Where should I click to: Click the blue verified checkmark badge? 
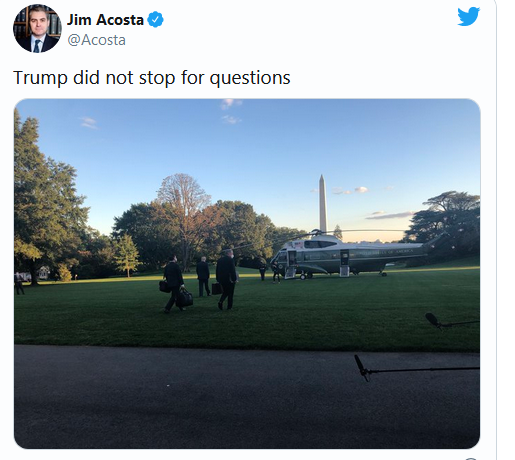[155, 19]
